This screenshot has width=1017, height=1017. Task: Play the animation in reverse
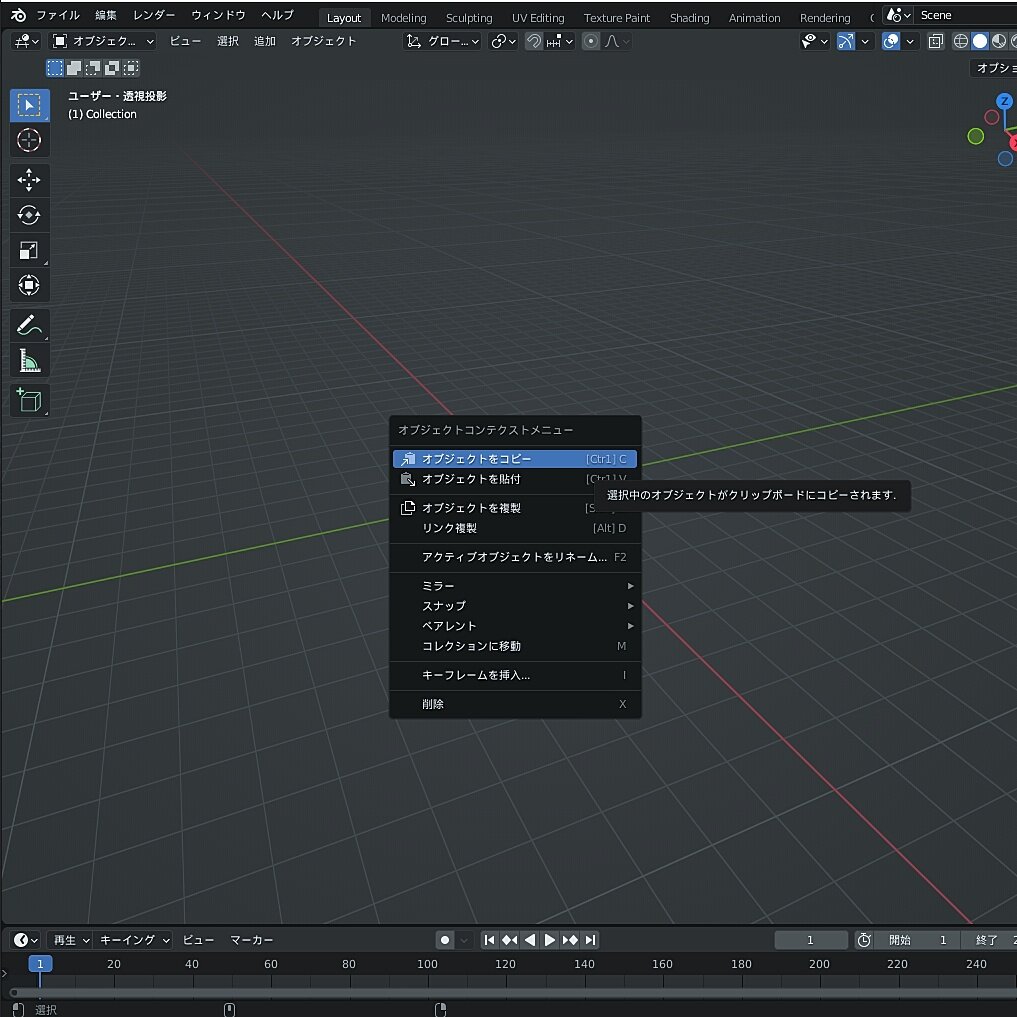click(530, 940)
